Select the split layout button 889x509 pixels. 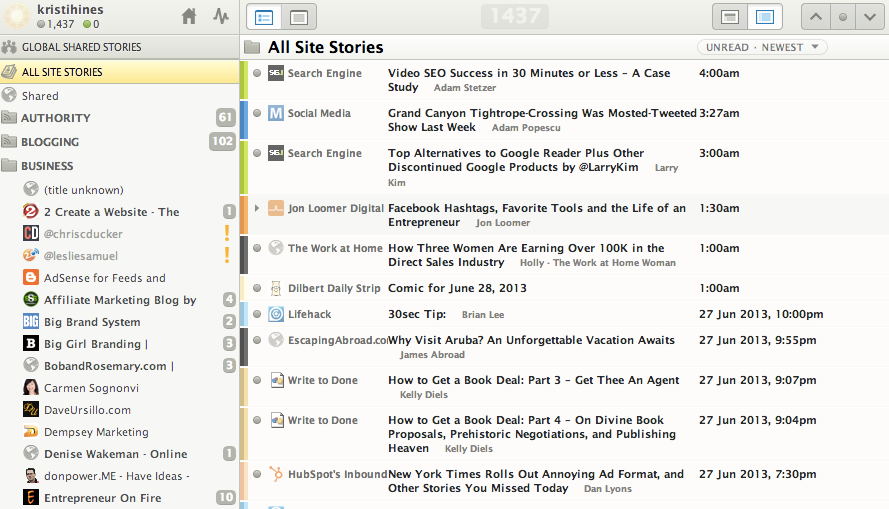tap(765, 17)
